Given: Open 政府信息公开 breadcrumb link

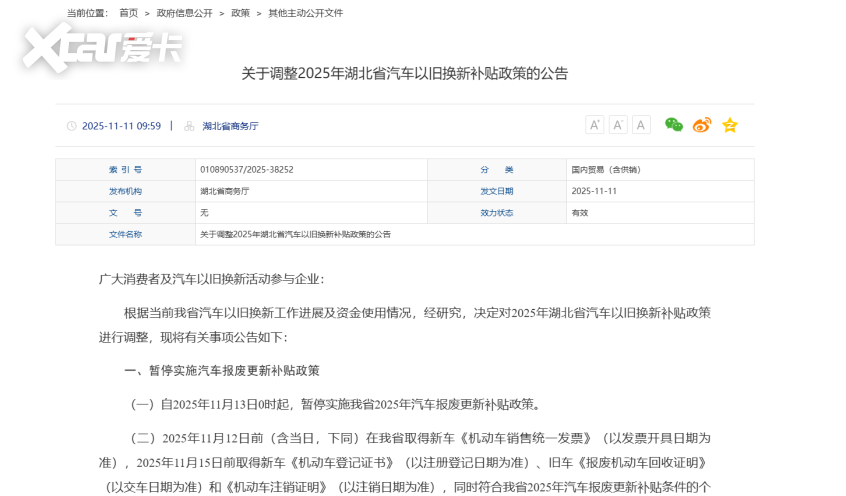Looking at the screenshot, I should pos(184,13).
